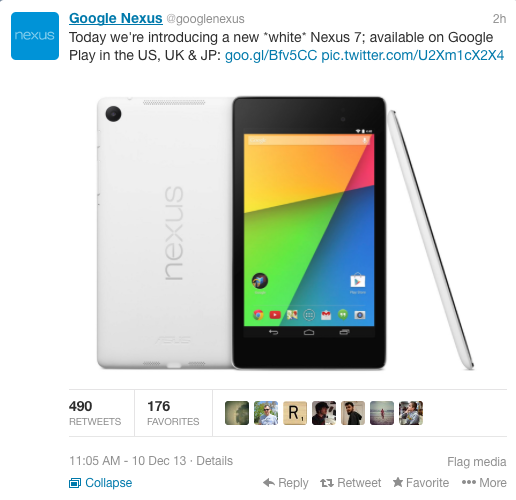
Task: Open the first green-tinted user avatar
Action: [237, 413]
